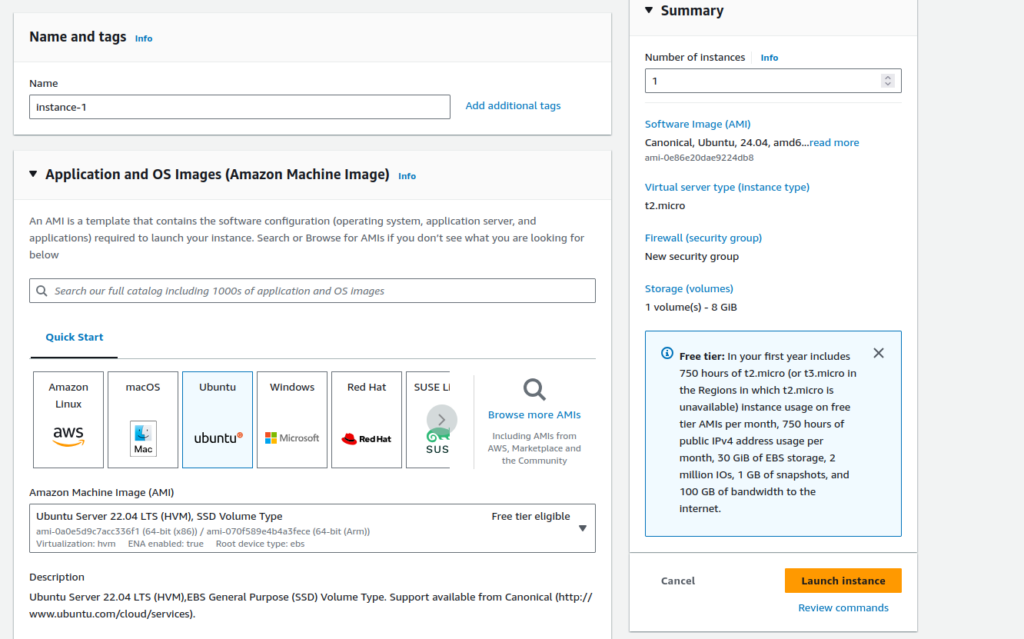Viewport: 1024px width, 639px height.
Task: Select the Red Hat AMI tile
Action: pyautogui.click(x=366, y=419)
